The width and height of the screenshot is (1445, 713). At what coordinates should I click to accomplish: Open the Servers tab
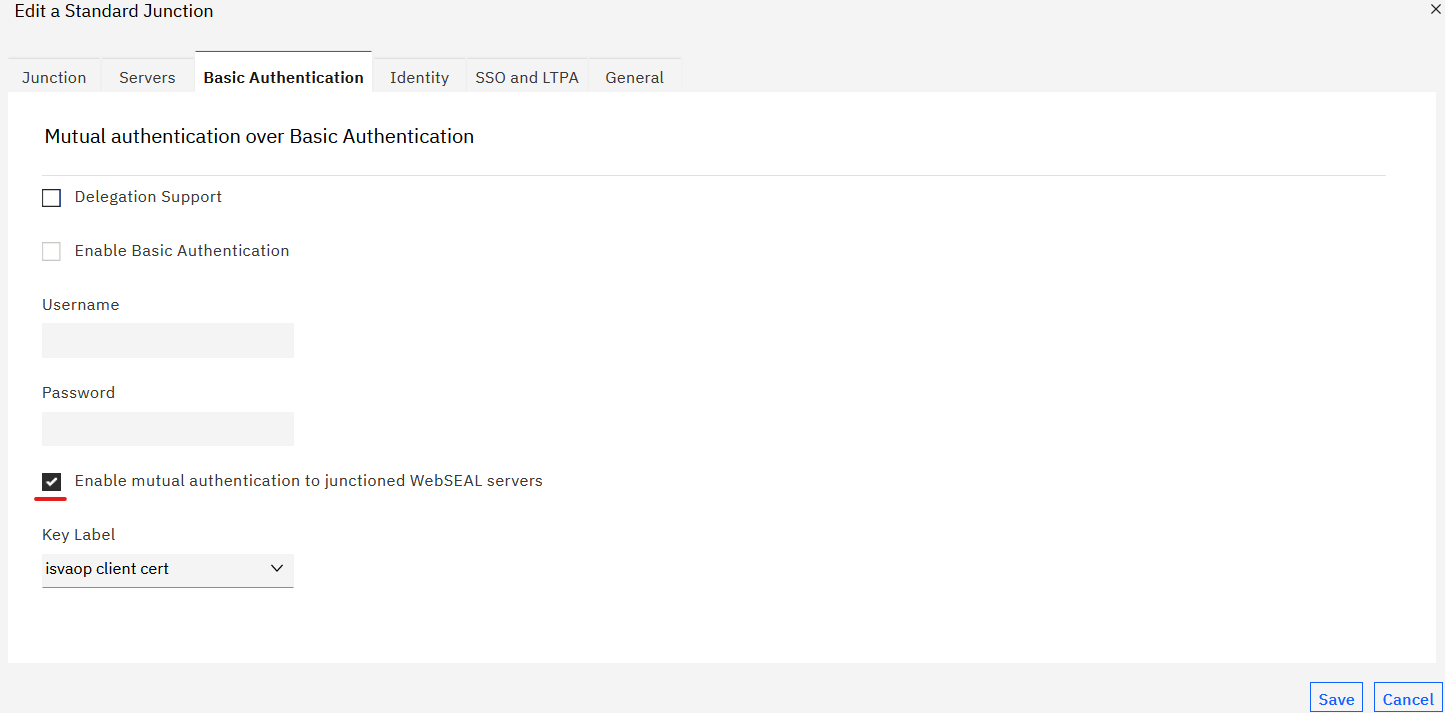[146, 77]
